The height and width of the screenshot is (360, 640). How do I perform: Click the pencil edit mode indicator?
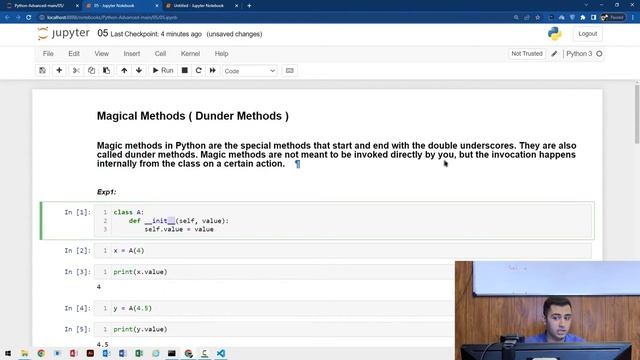pyautogui.click(x=554, y=54)
